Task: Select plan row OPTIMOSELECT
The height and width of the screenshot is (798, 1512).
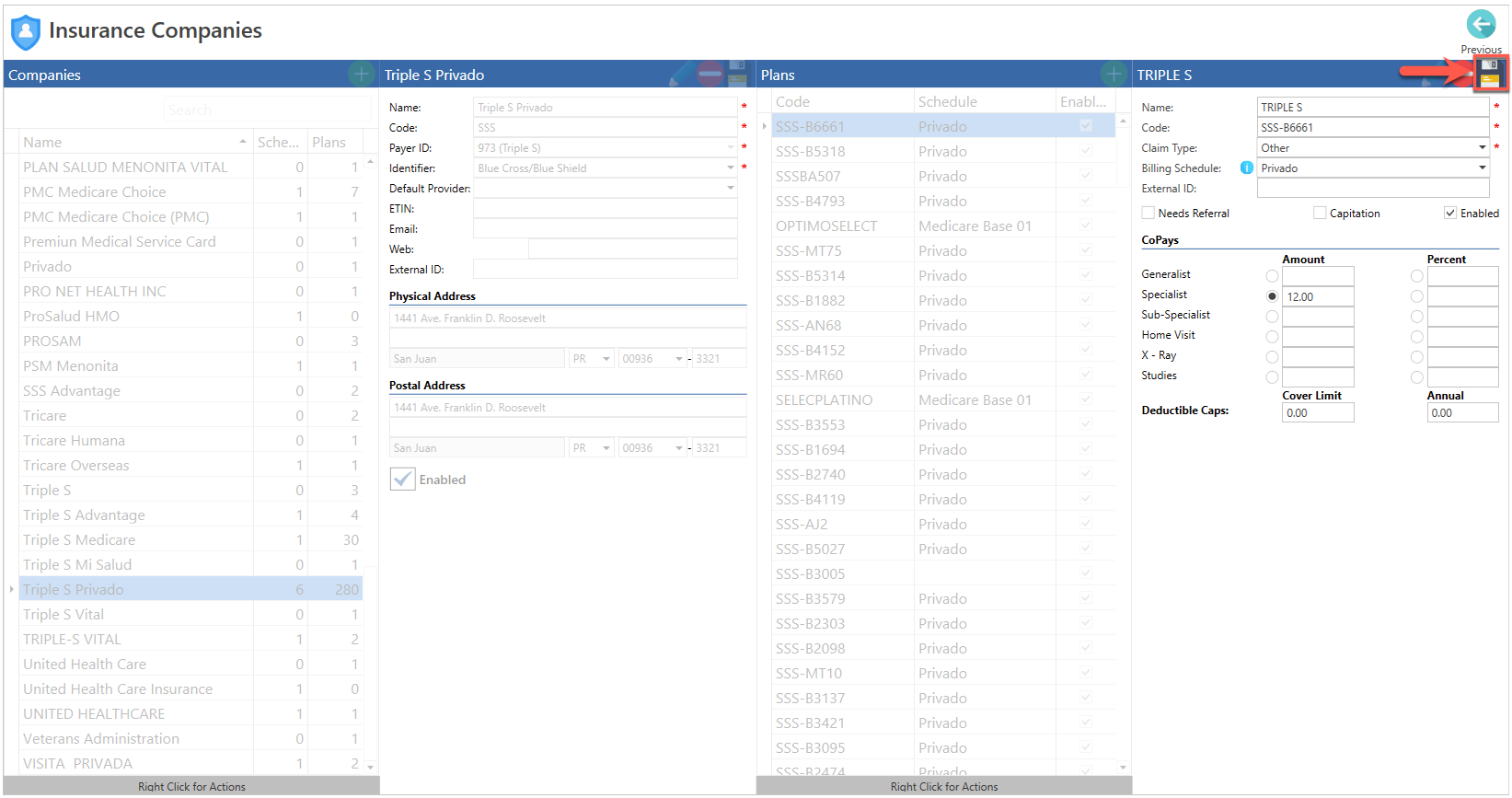Action: pos(943,226)
